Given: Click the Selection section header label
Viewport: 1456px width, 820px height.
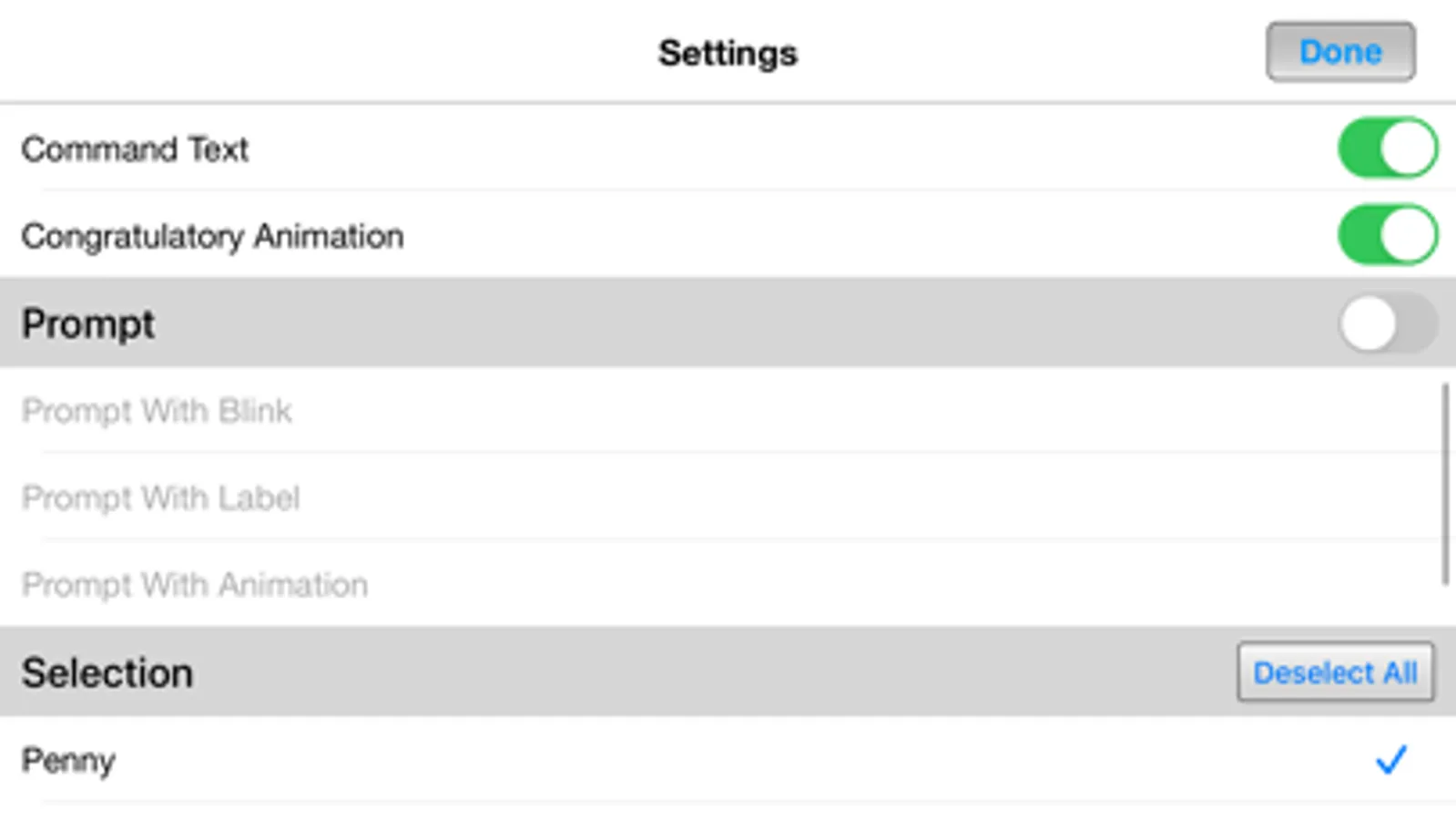Looking at the screenshot, I should 107,673.
